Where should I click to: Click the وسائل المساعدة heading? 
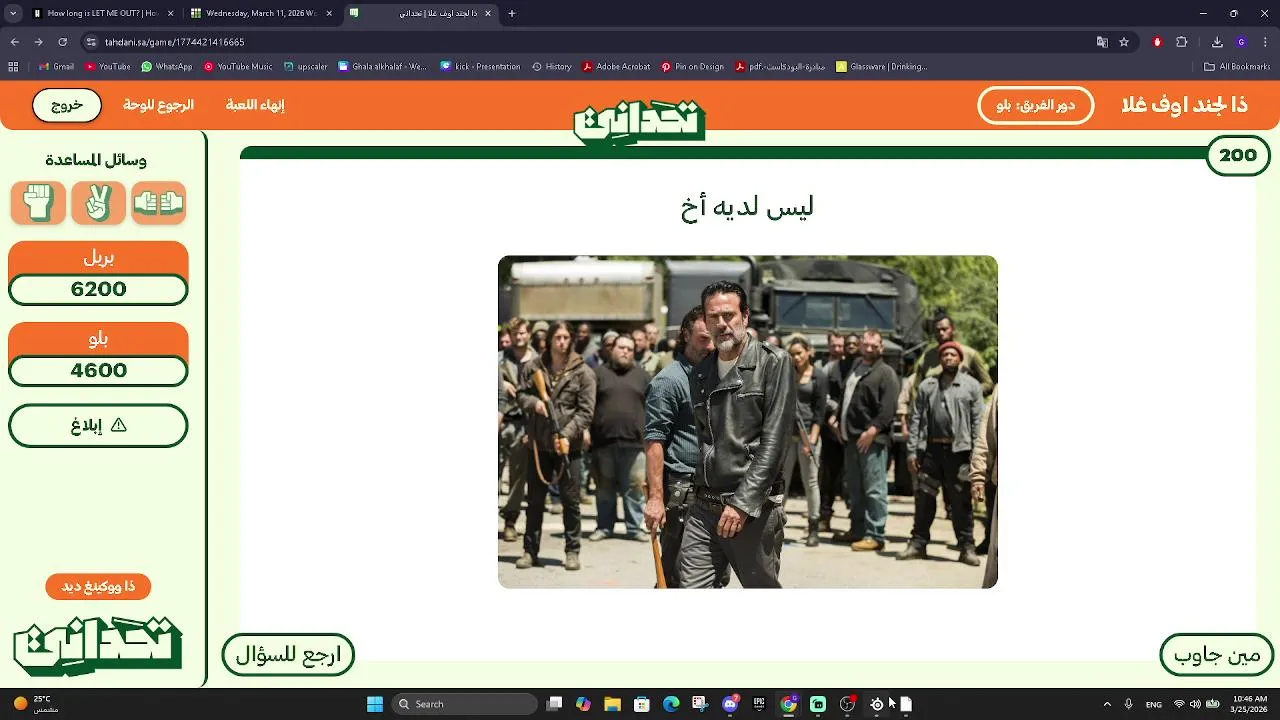pos(96,160)
